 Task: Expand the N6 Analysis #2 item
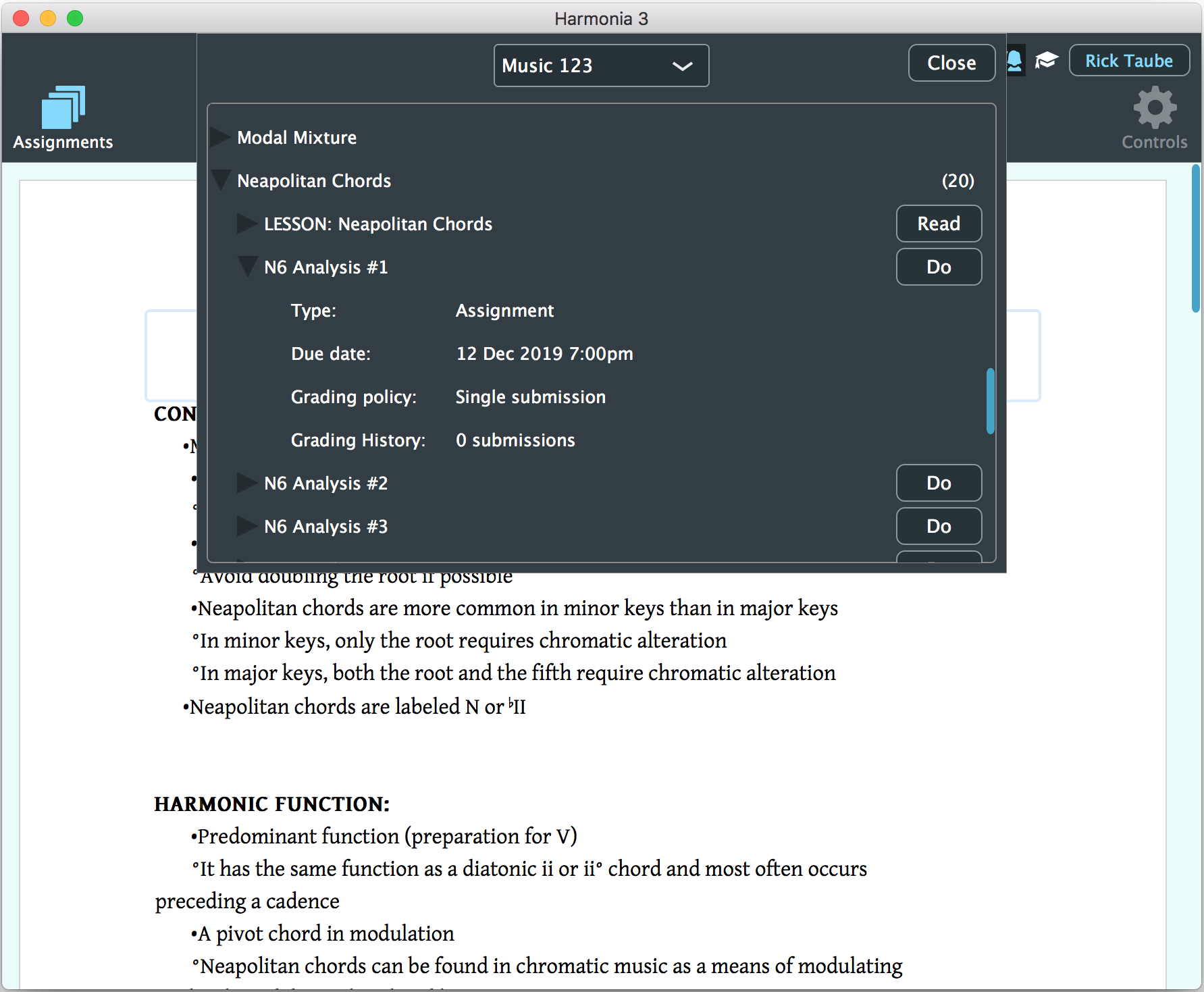[x=246, y=484]
